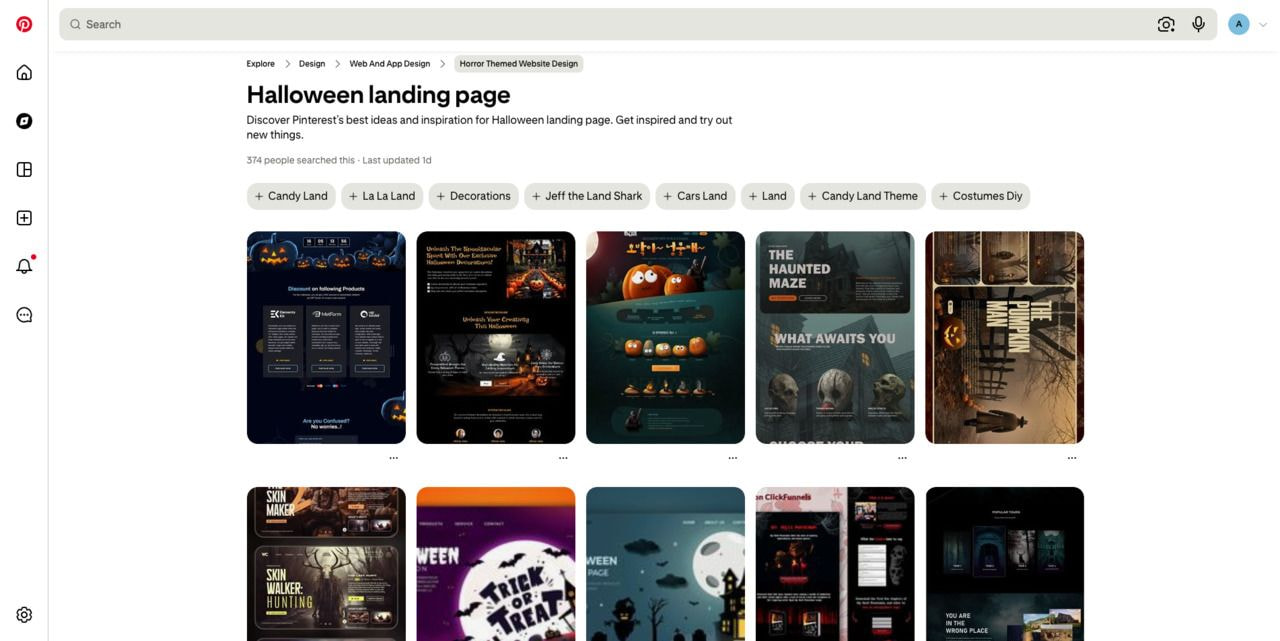Screen dimensions: 1280x641
Task: Open messages chat bubble icon
Action: (x=24, y=315)
